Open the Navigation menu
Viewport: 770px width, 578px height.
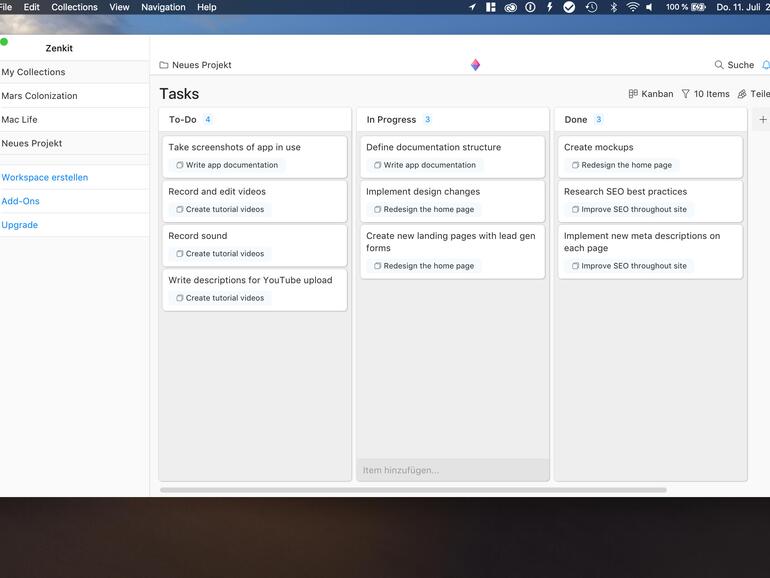click(164, 7)
